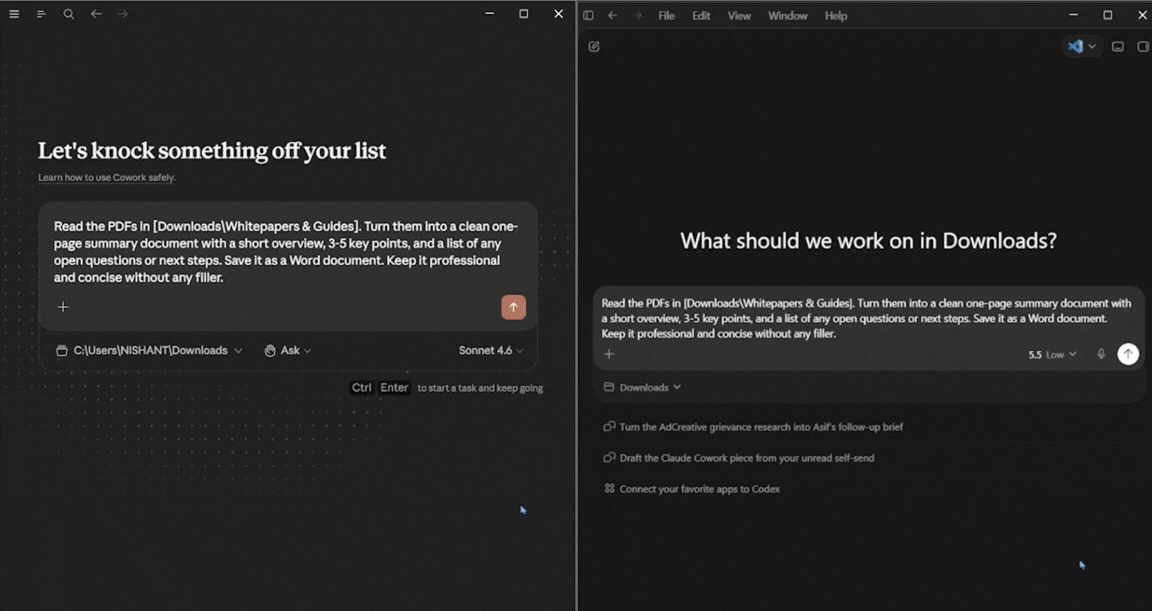The width and height of the screenshot is (1152, 611).
Task: Open the Help menu in Codex
Action: [x=836, y=15]
